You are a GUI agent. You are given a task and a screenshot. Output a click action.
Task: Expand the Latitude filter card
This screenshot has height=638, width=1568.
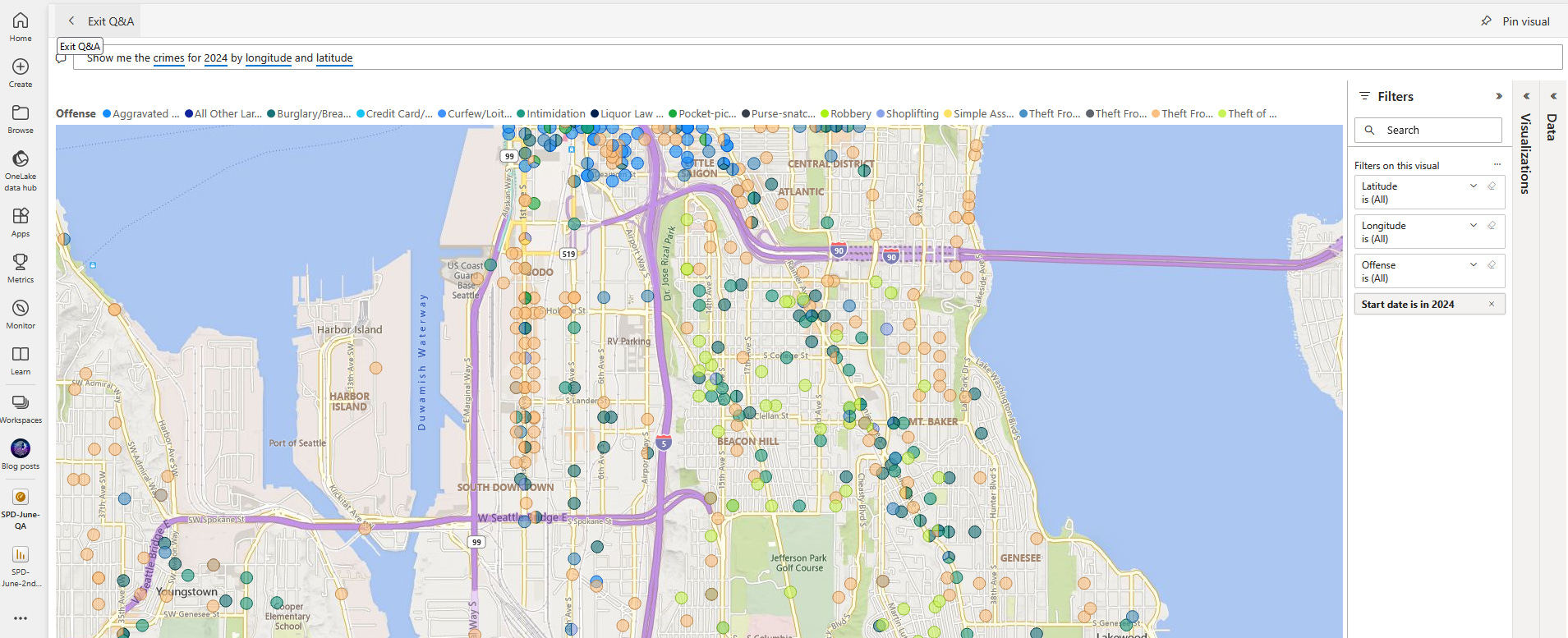(x=1474, y=186)
